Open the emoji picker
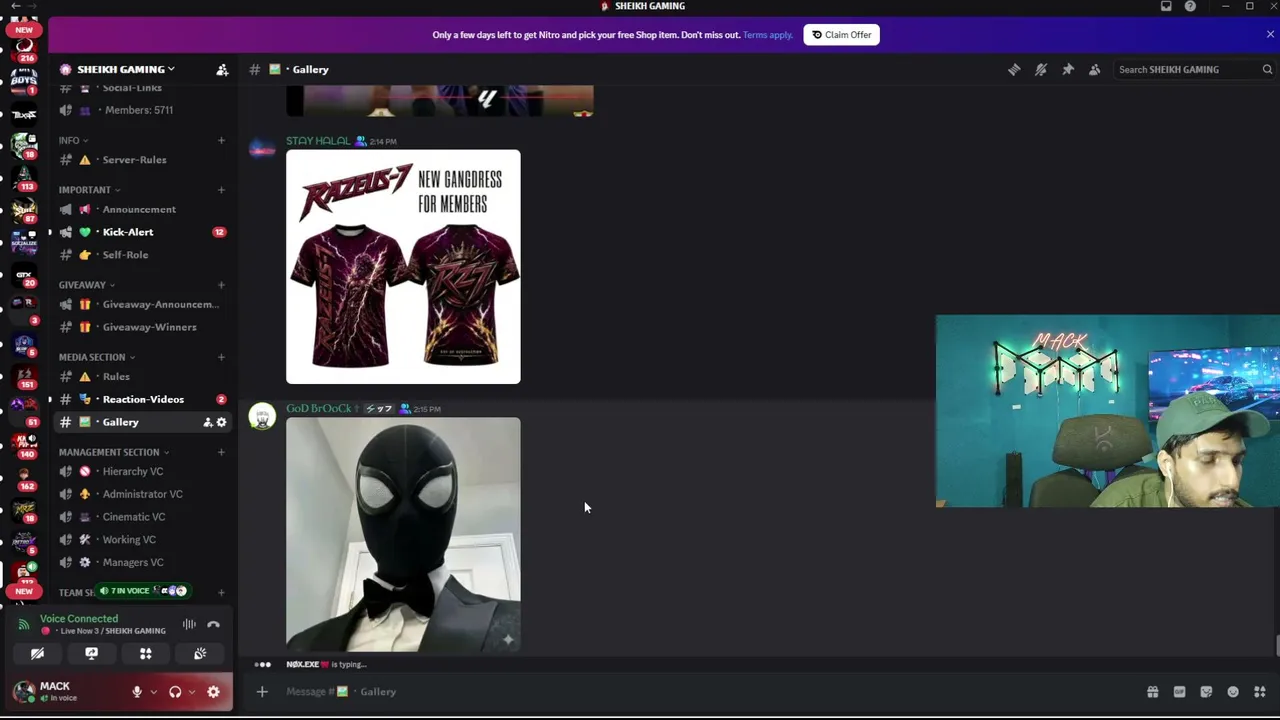This screenshot has height=720, width=1280. click(x=1233, y=692)
